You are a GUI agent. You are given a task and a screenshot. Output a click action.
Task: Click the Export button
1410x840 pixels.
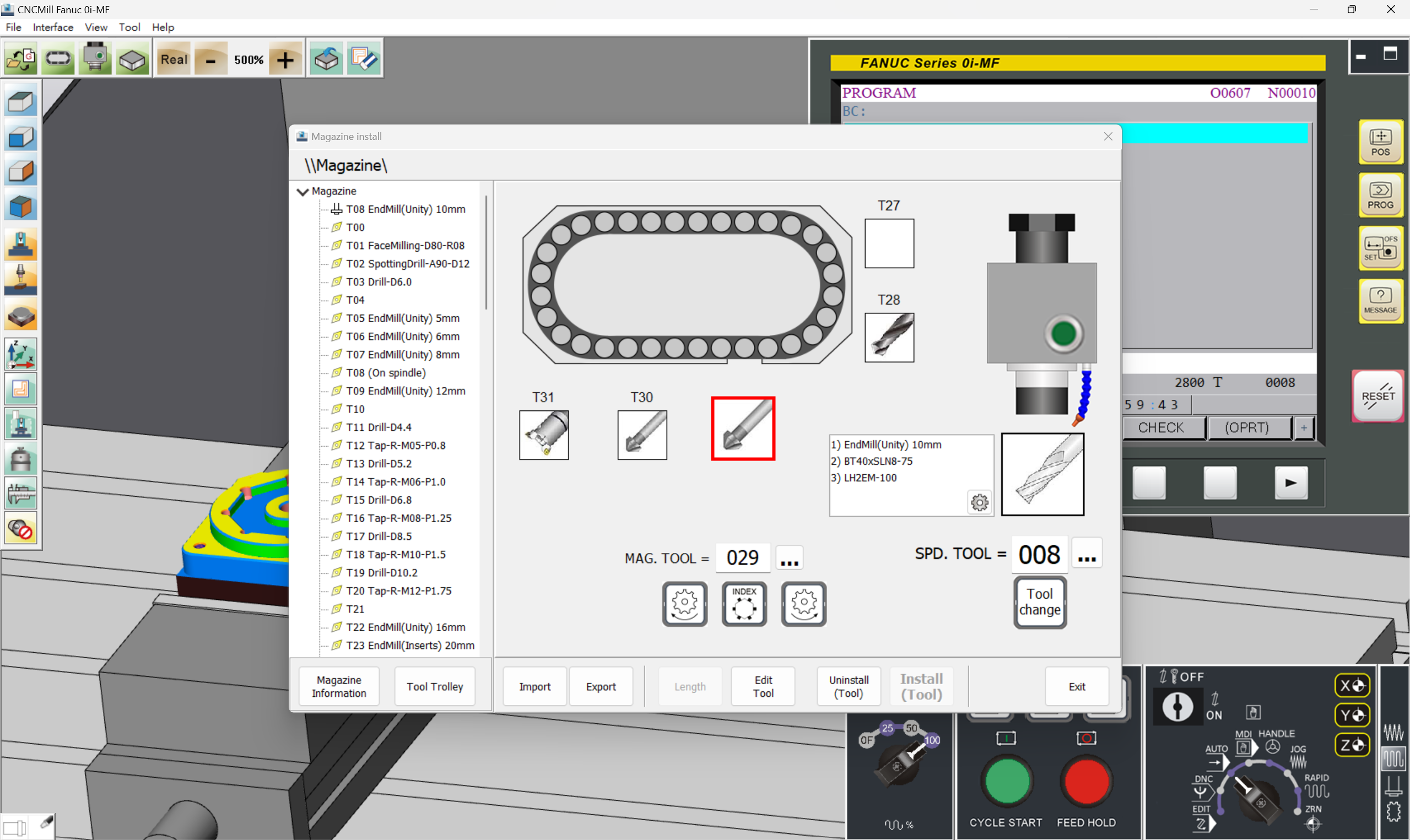(601, 686)
